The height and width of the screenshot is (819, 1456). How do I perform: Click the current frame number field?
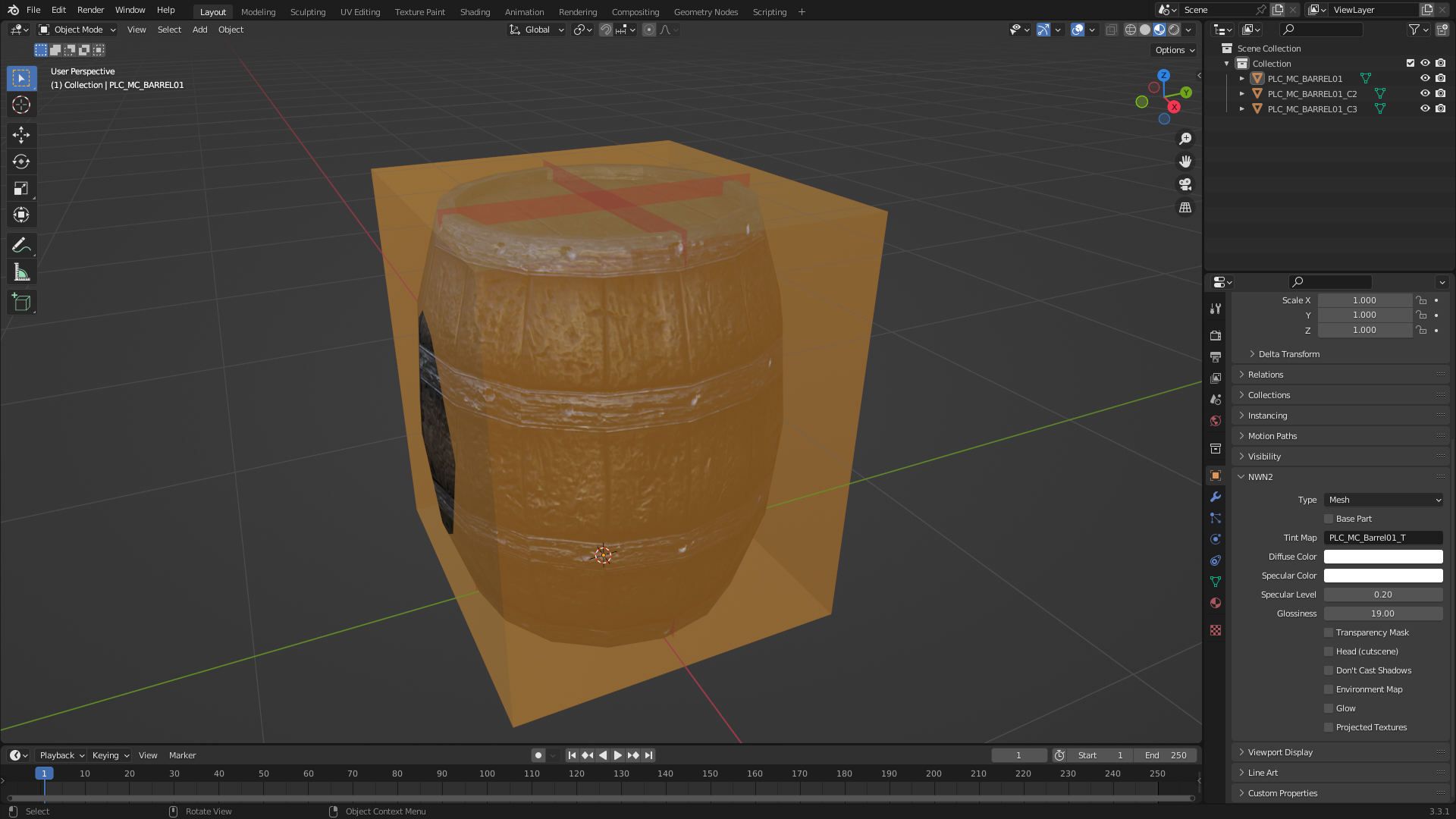(1018, 755)
